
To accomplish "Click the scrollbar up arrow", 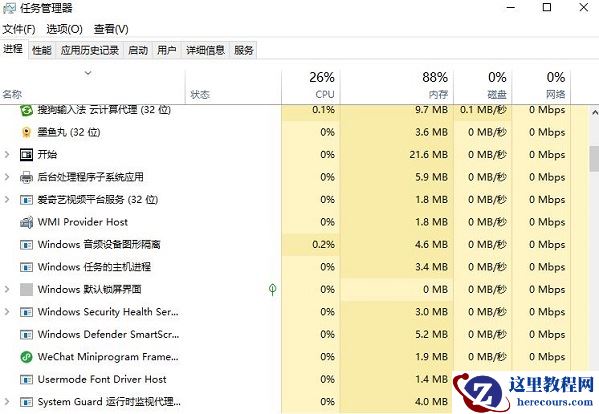I will click(x=594, y=112).
